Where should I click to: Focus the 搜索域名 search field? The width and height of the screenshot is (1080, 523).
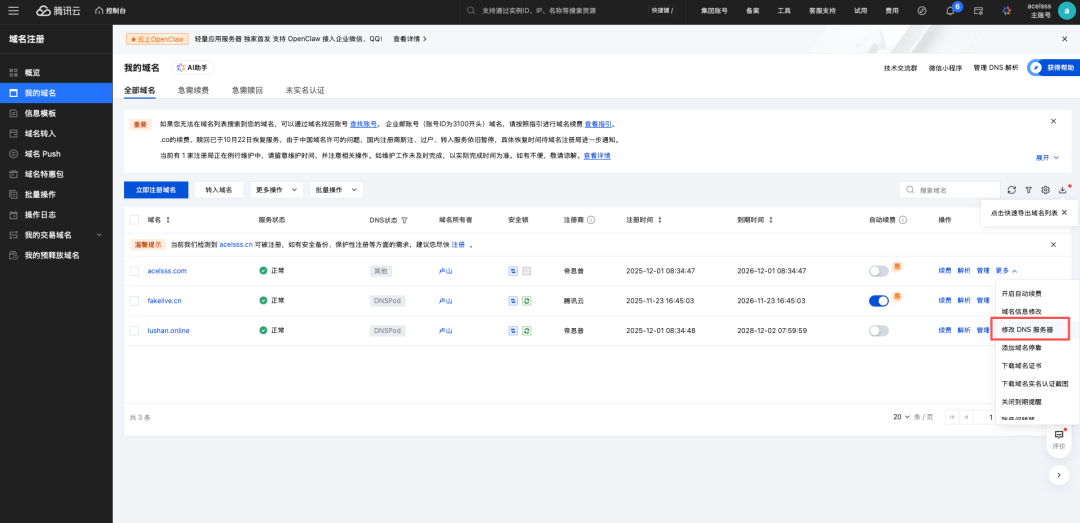950,189
